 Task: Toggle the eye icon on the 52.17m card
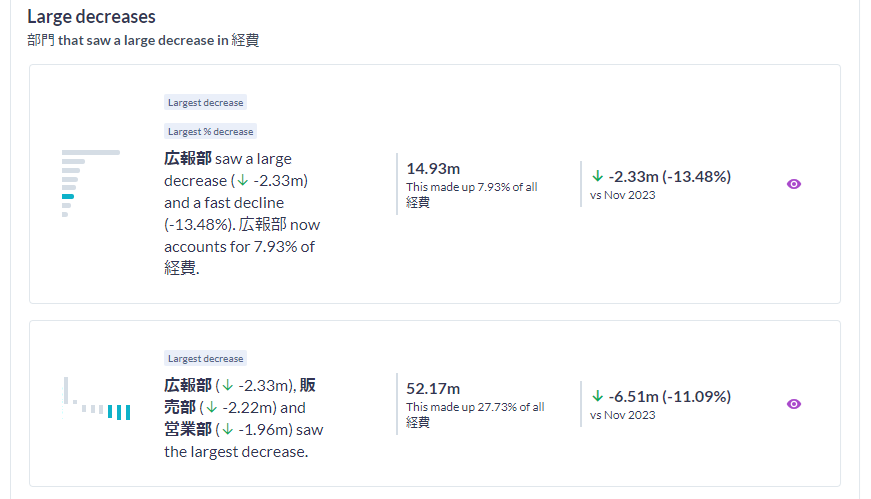coord(794,404)
